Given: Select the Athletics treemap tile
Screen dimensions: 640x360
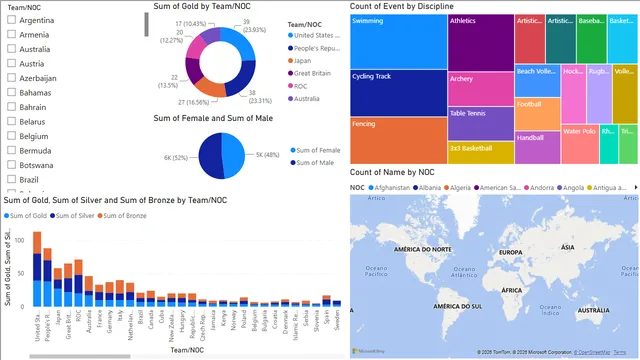Looking at the screenshot, I should [x=481, y=43].
